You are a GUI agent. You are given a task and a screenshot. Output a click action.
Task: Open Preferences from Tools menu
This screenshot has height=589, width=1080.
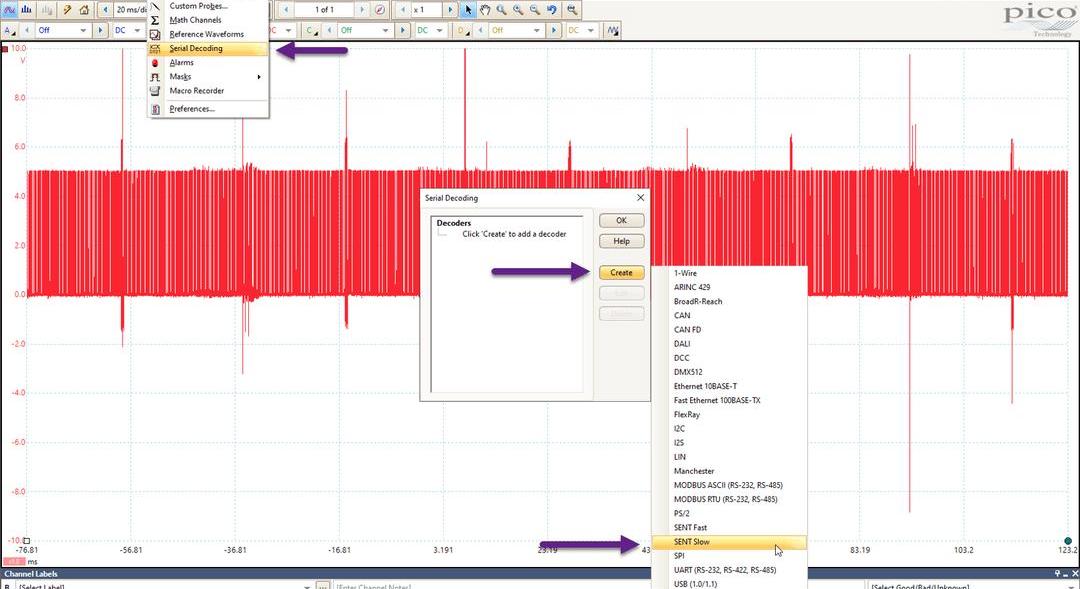207,109
